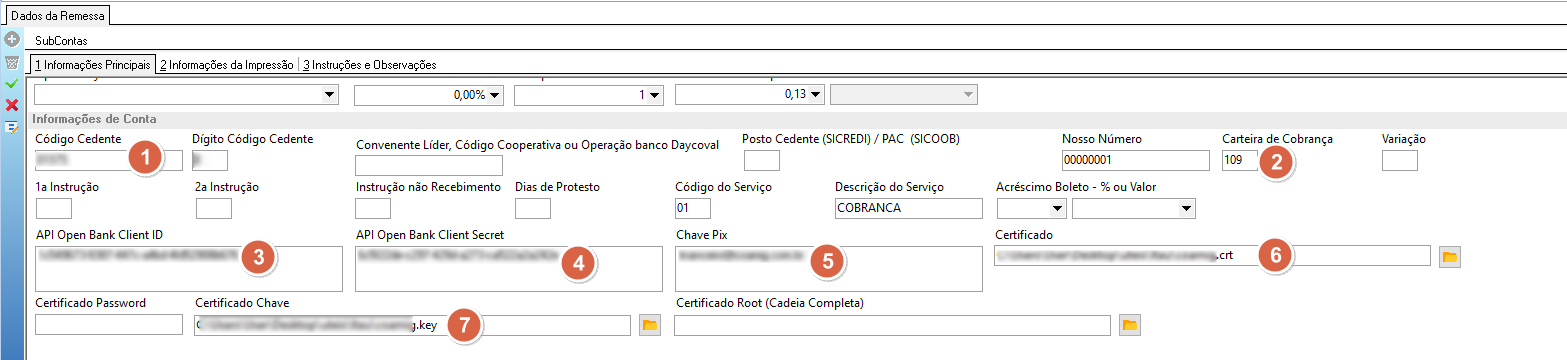Click API Open Bank Client Secret box

(x=509, y=269)
